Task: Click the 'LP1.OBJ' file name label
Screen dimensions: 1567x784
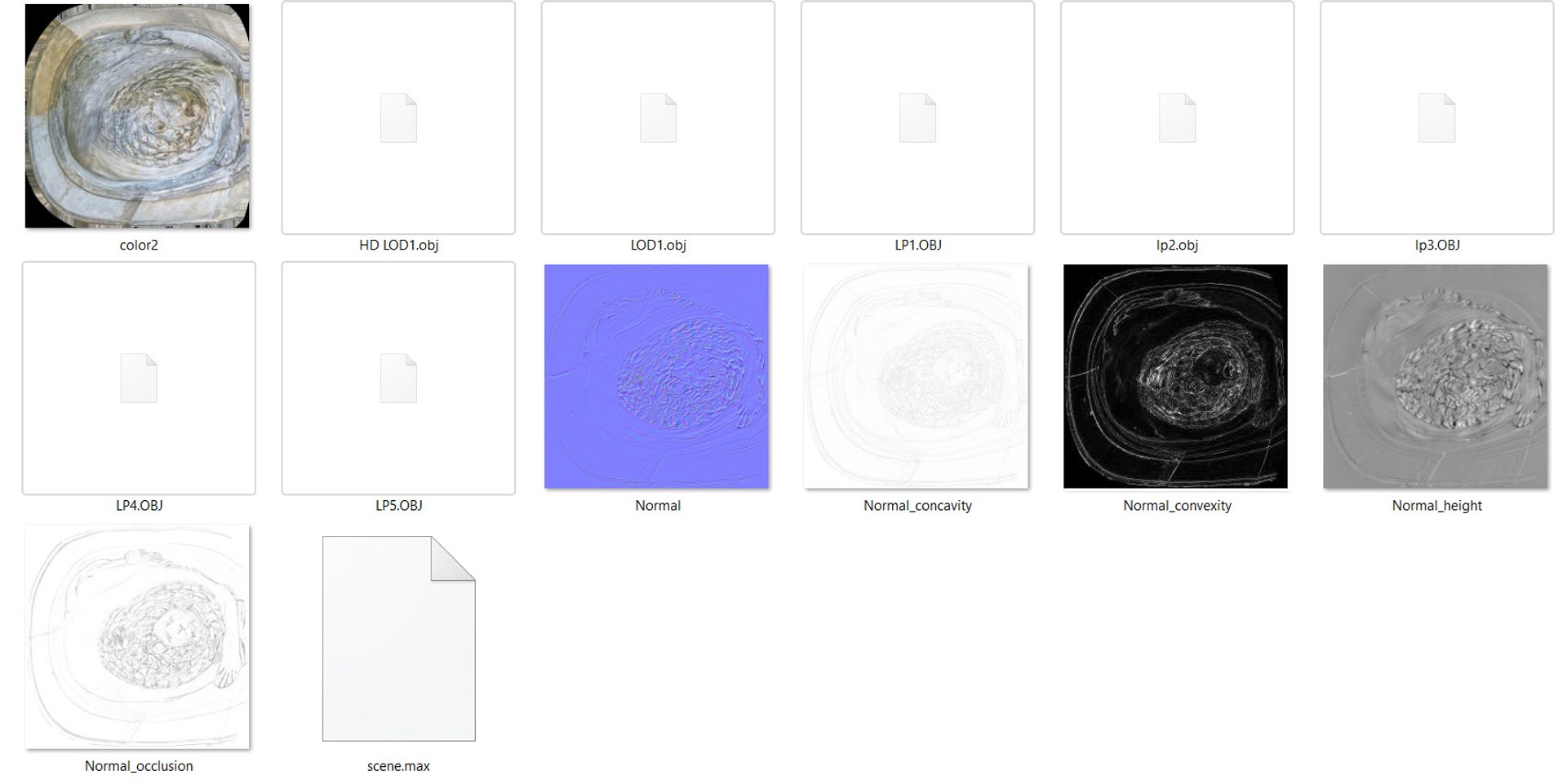Action: tap(917, 245)
